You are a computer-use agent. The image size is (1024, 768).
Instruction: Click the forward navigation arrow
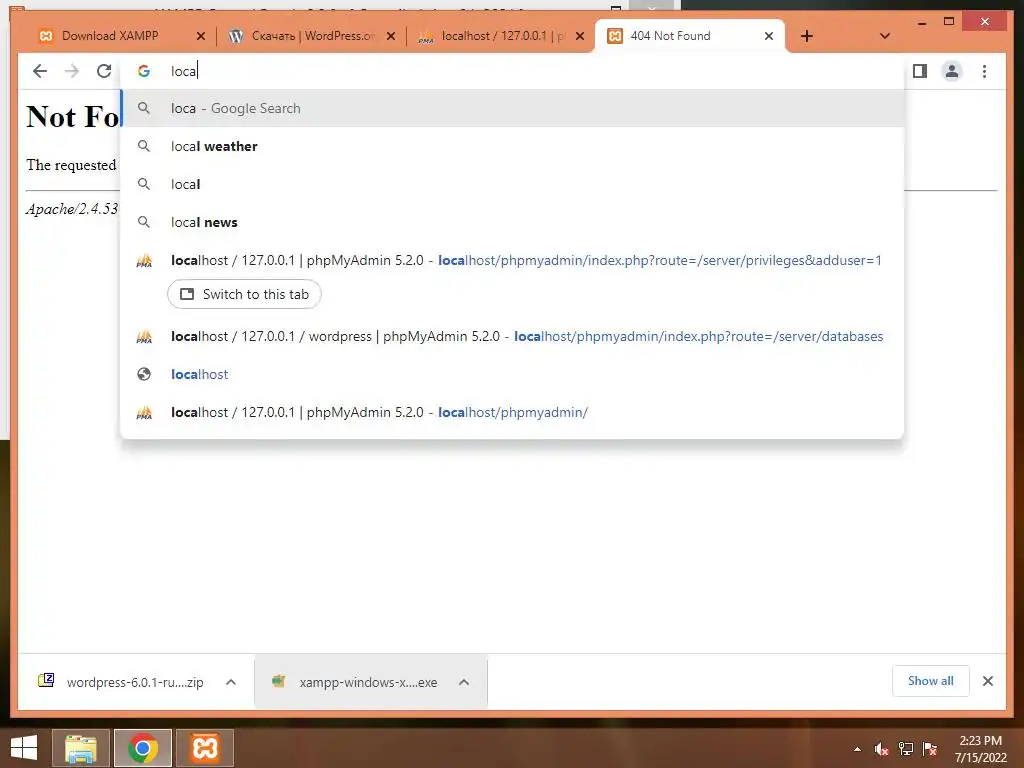72,71
